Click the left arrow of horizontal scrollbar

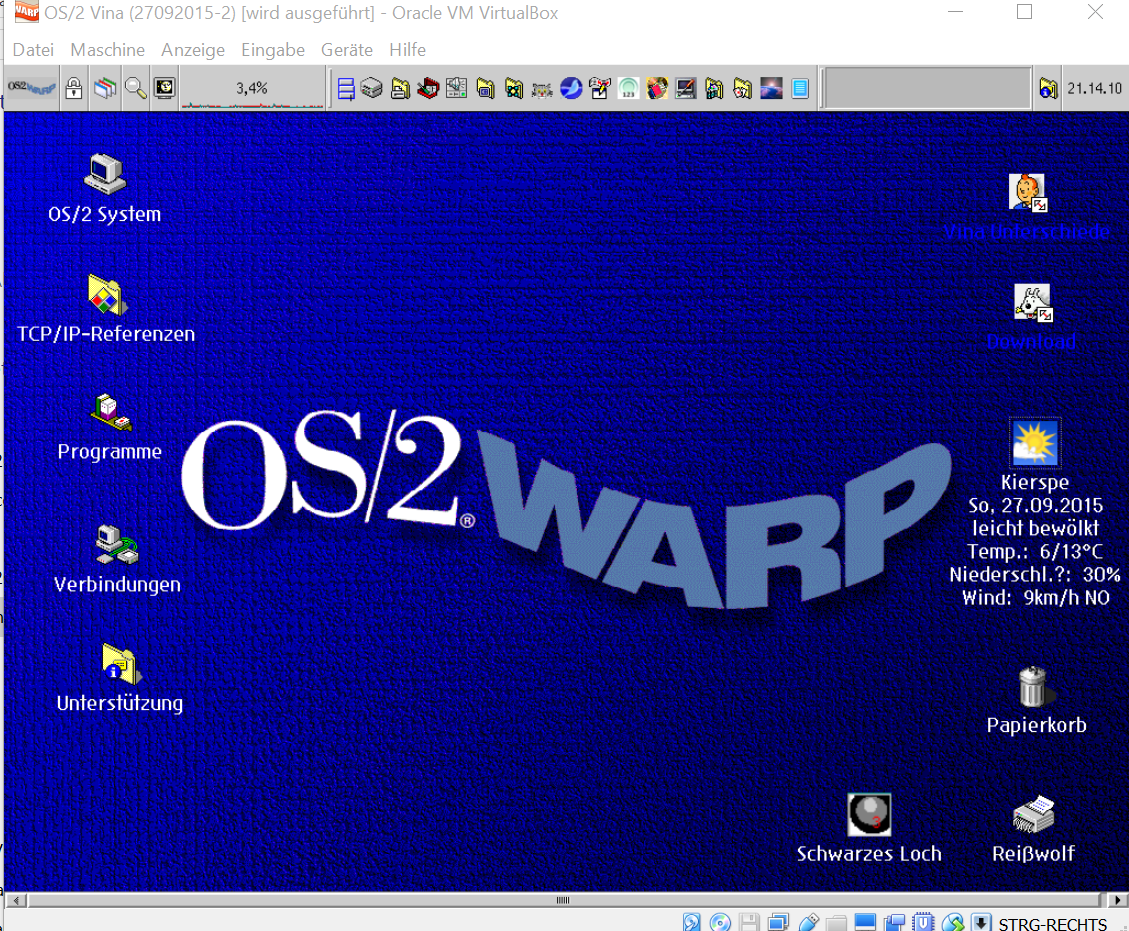(x=16, y=900)
